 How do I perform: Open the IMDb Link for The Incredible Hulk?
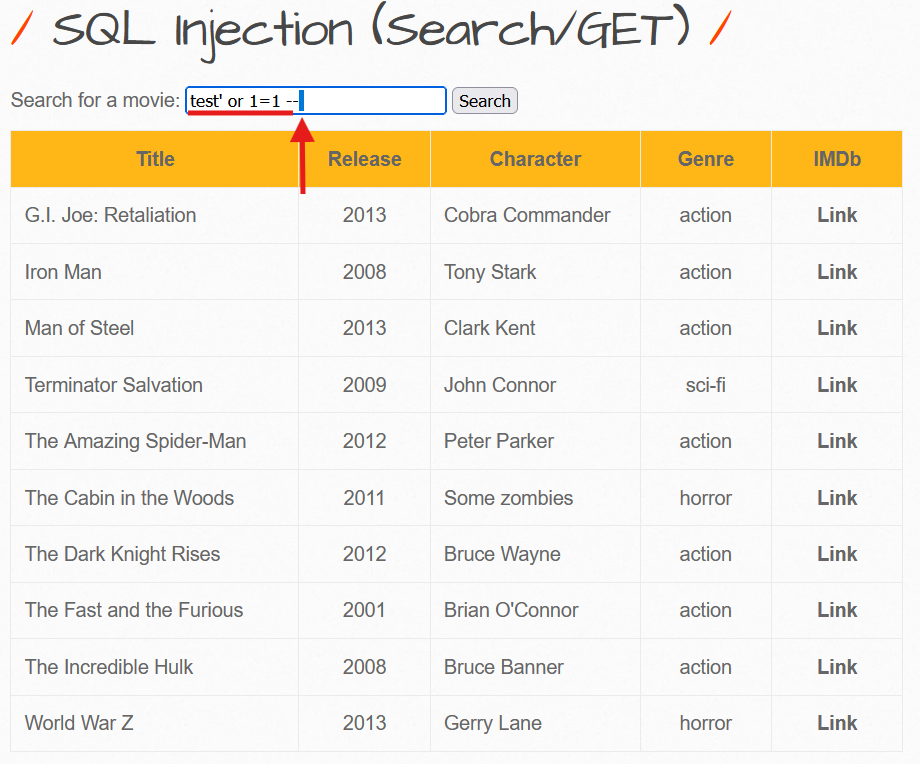click(x=837, y=666)
